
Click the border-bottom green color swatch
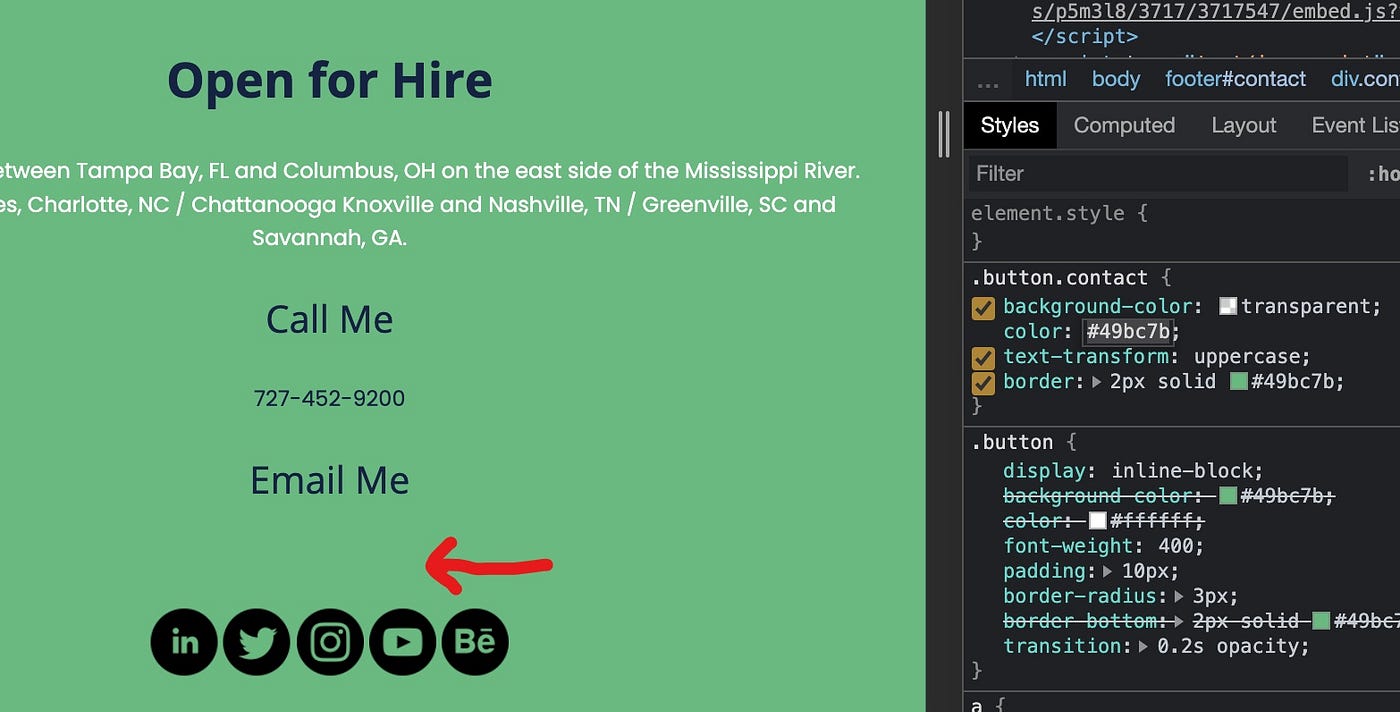click(1322, 621)
